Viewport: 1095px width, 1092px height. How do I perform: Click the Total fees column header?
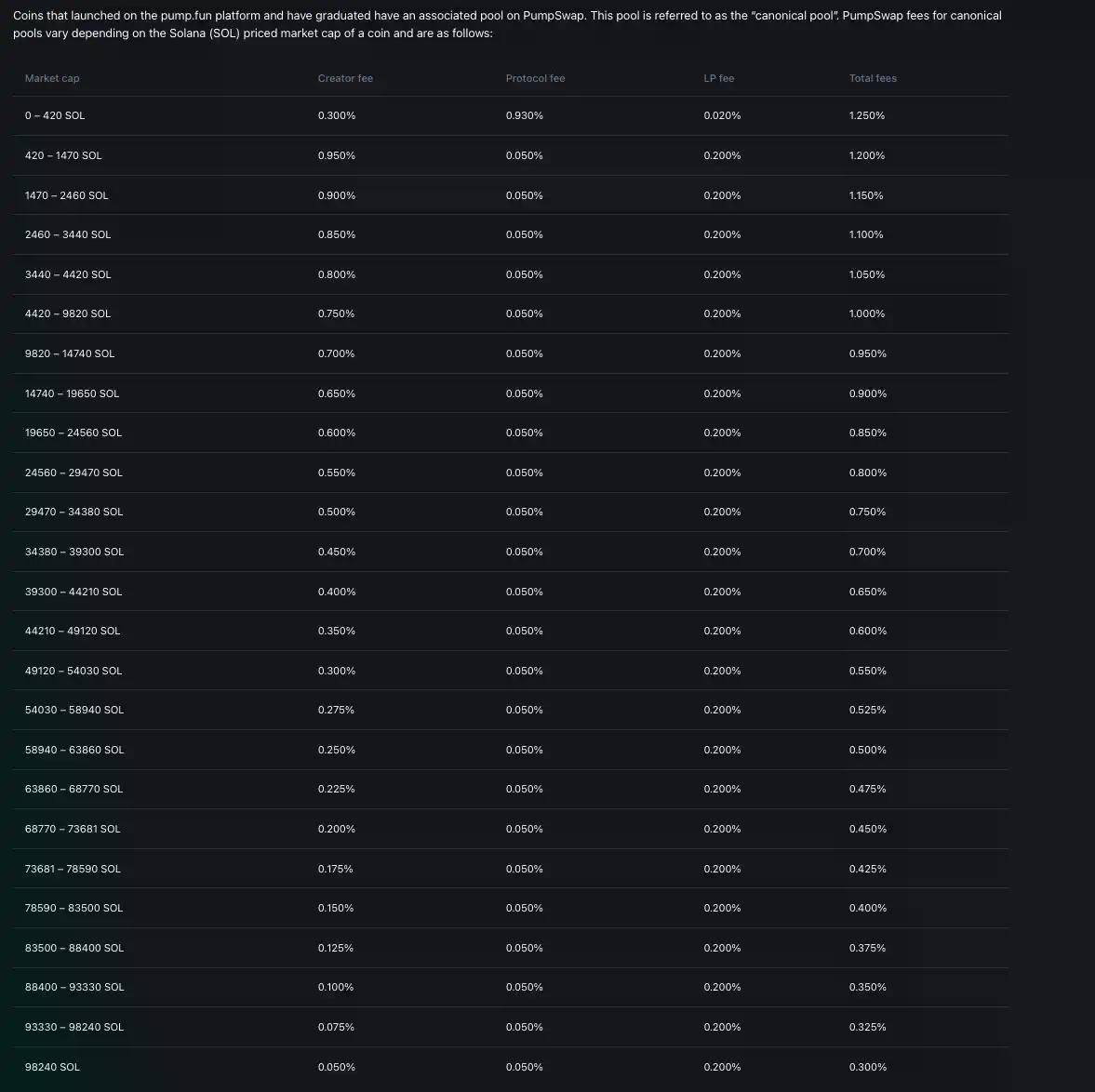tap(873, 78)
